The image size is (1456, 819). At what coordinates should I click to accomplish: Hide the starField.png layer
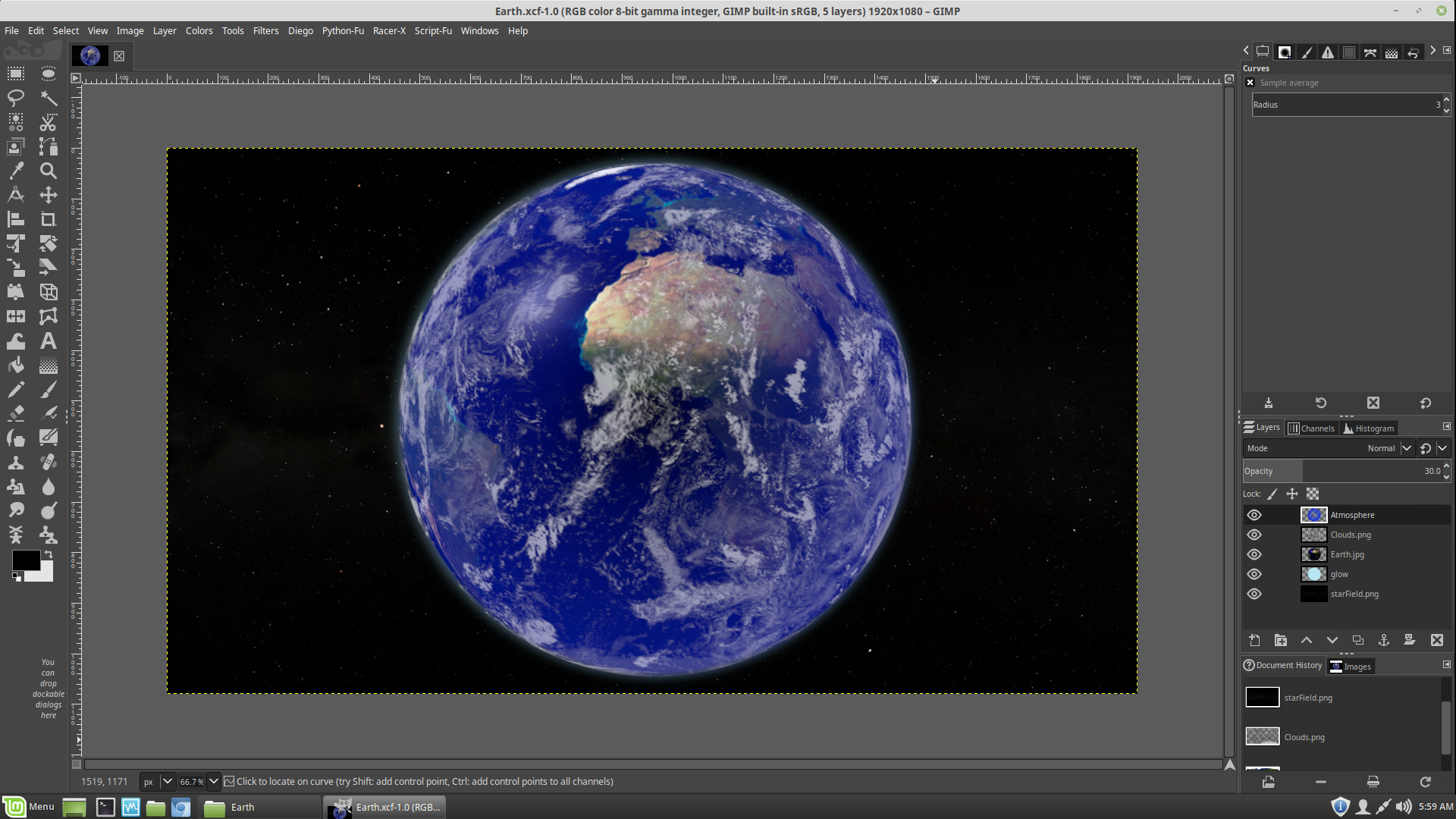click(x=1254, y=594)
